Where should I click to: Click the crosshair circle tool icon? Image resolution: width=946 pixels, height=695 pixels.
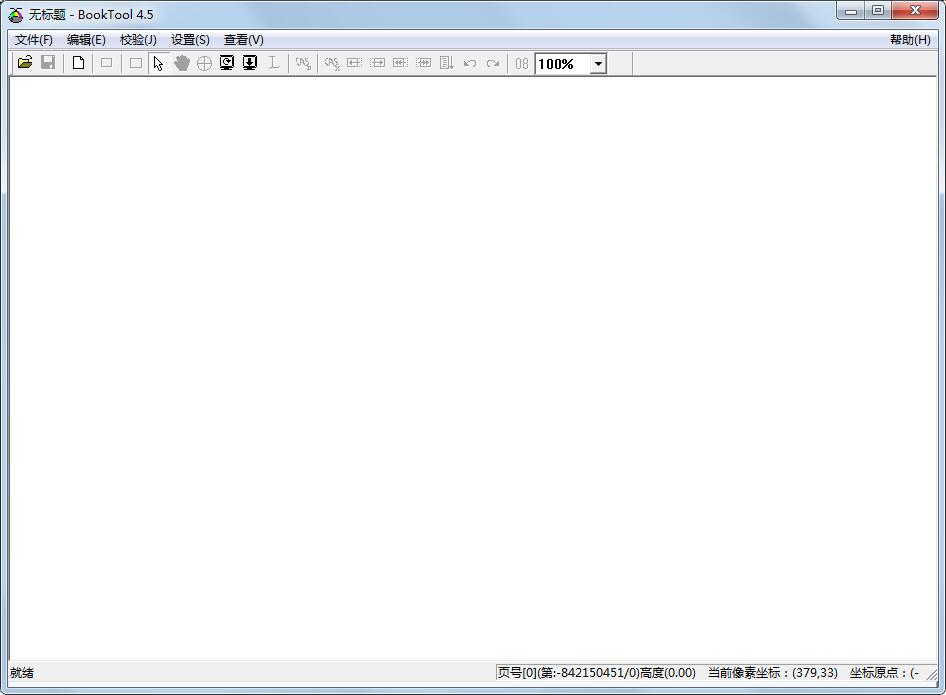click(x=204, y=63)
